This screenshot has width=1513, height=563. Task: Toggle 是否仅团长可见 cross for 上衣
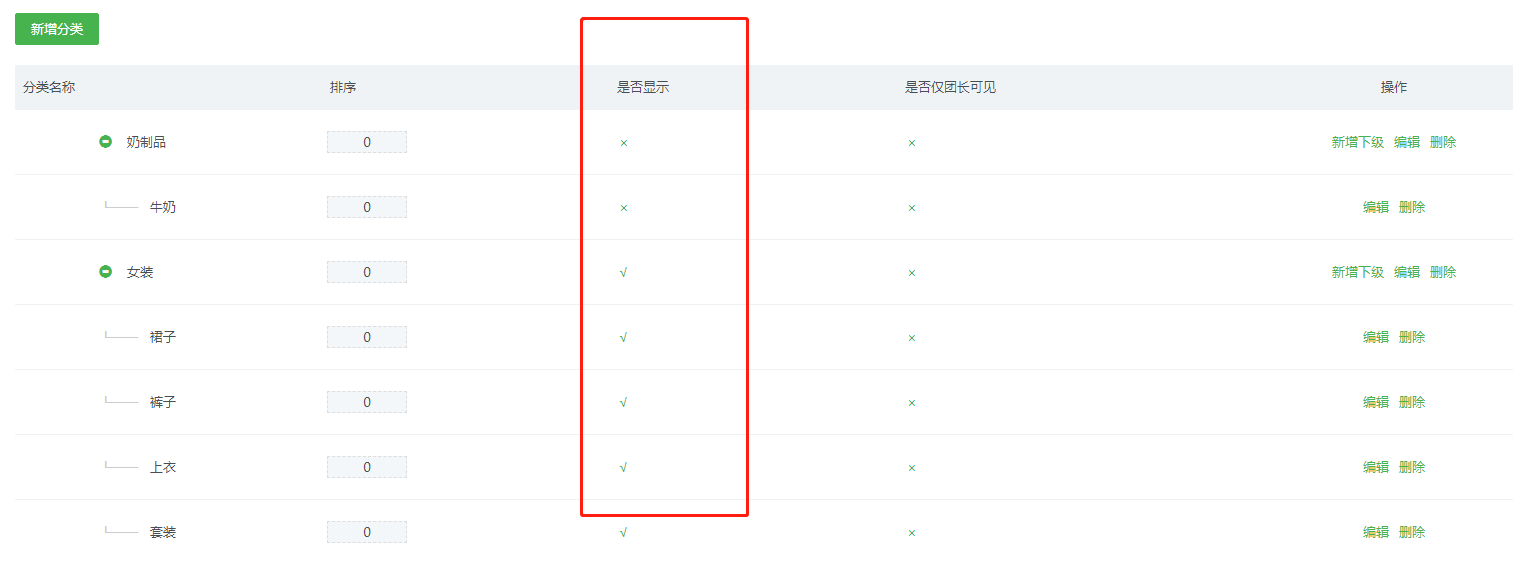pos(912,468)
